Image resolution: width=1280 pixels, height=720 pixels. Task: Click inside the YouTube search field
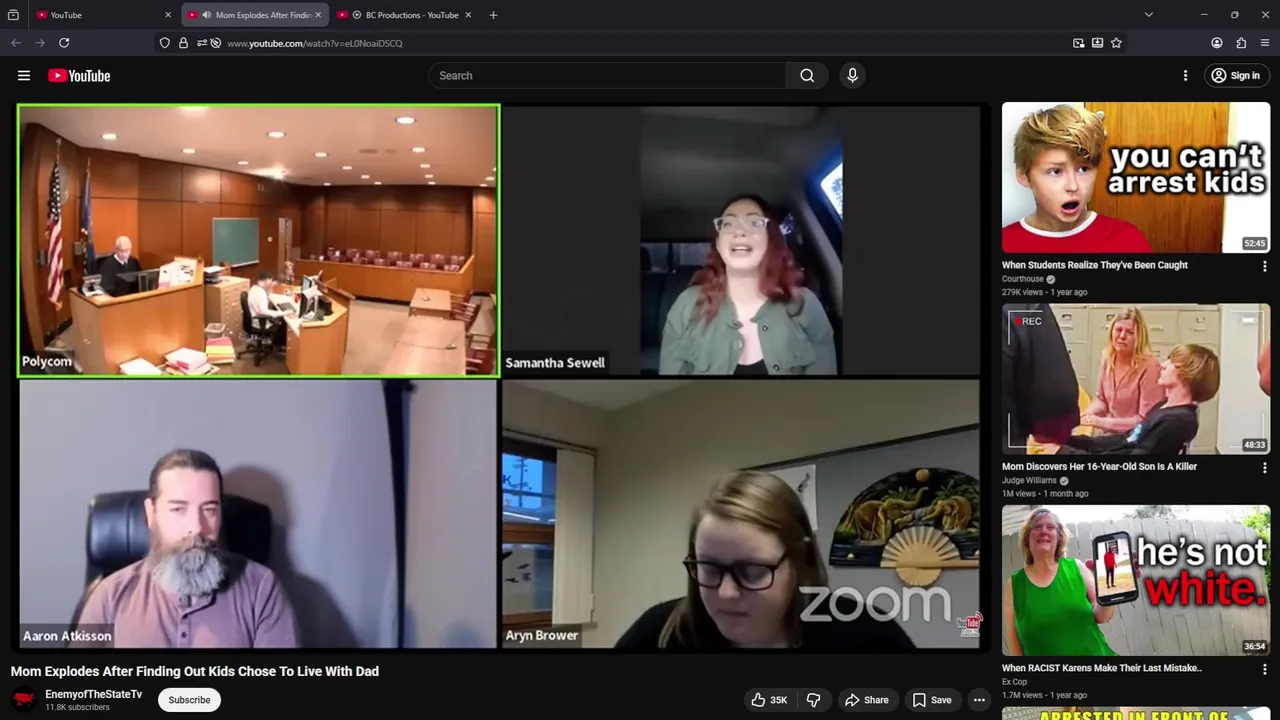pyautogui.click(x=607, y=75)
